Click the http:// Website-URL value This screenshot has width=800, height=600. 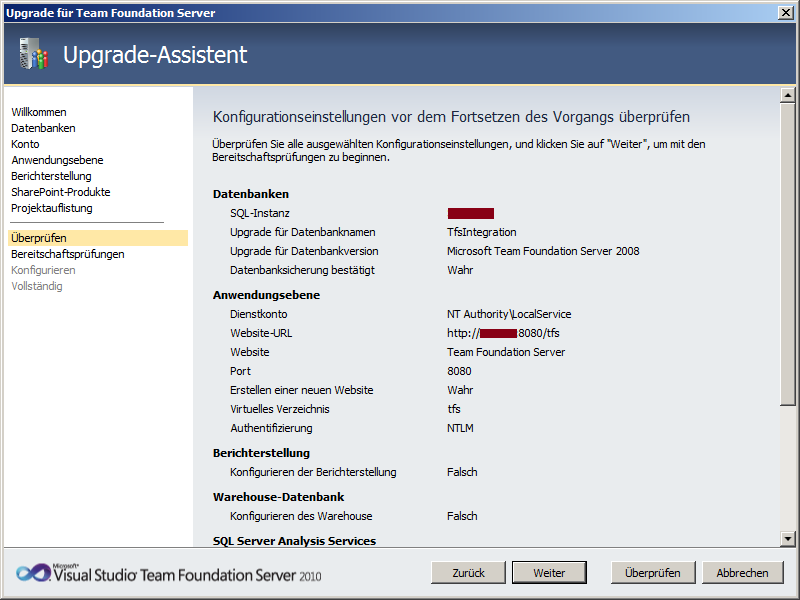[x=503, y=333]
